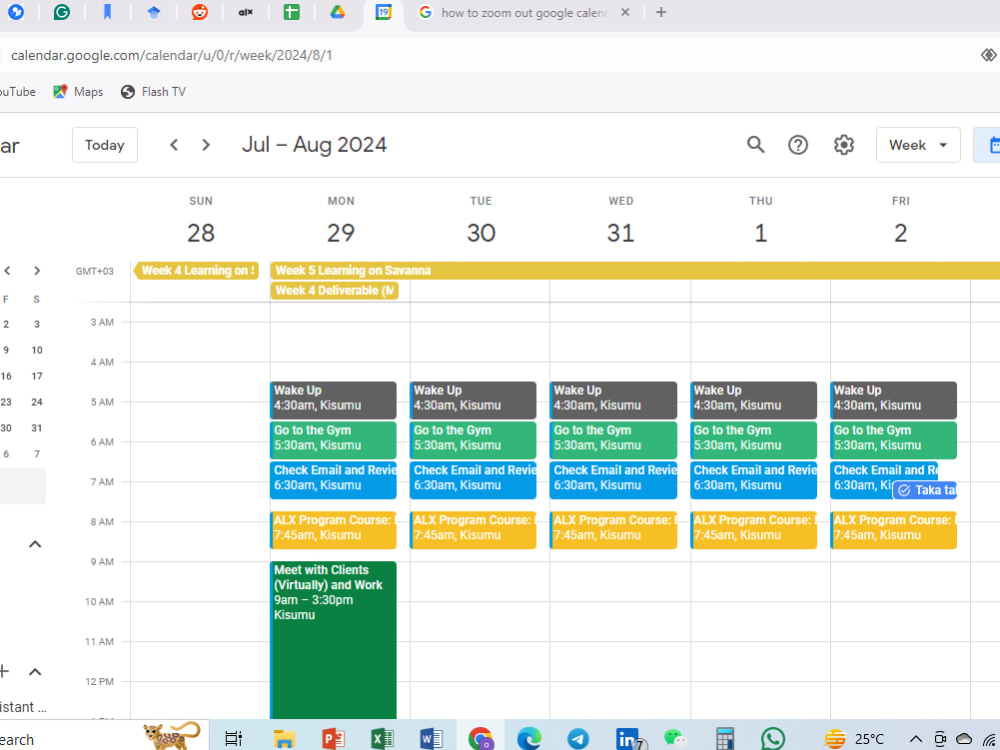Switch to the graduation cap icon tab

154,12
